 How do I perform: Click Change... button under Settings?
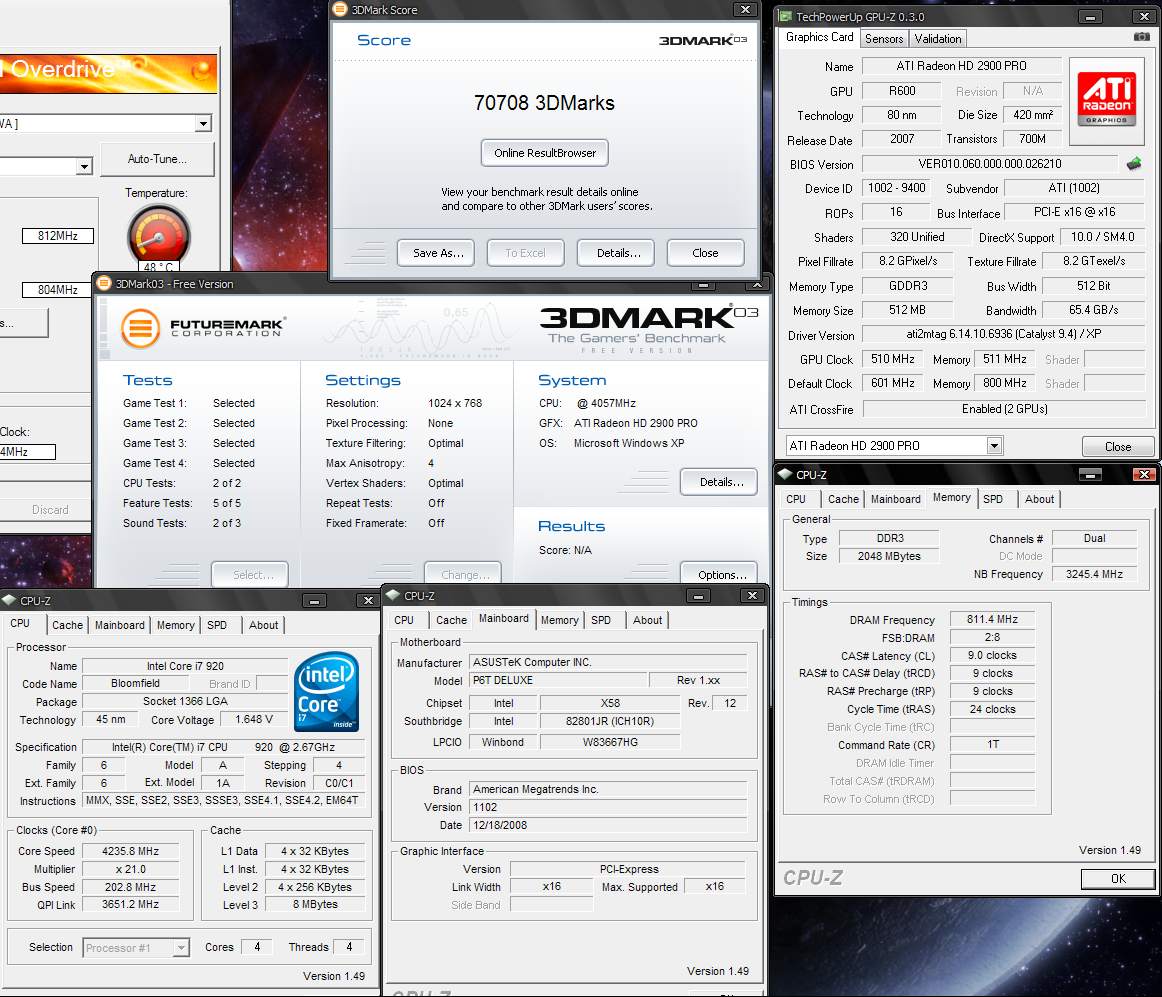(462, 574)
